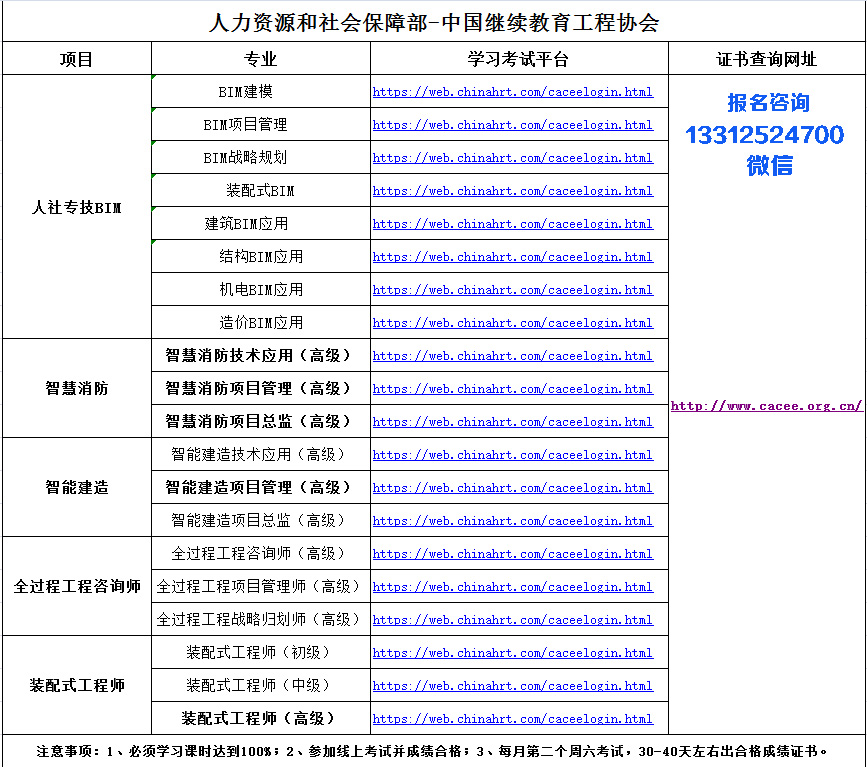Click the 证书查询网址 column header
The height and width of the screenshot is (768, 867).
[767, 59]
